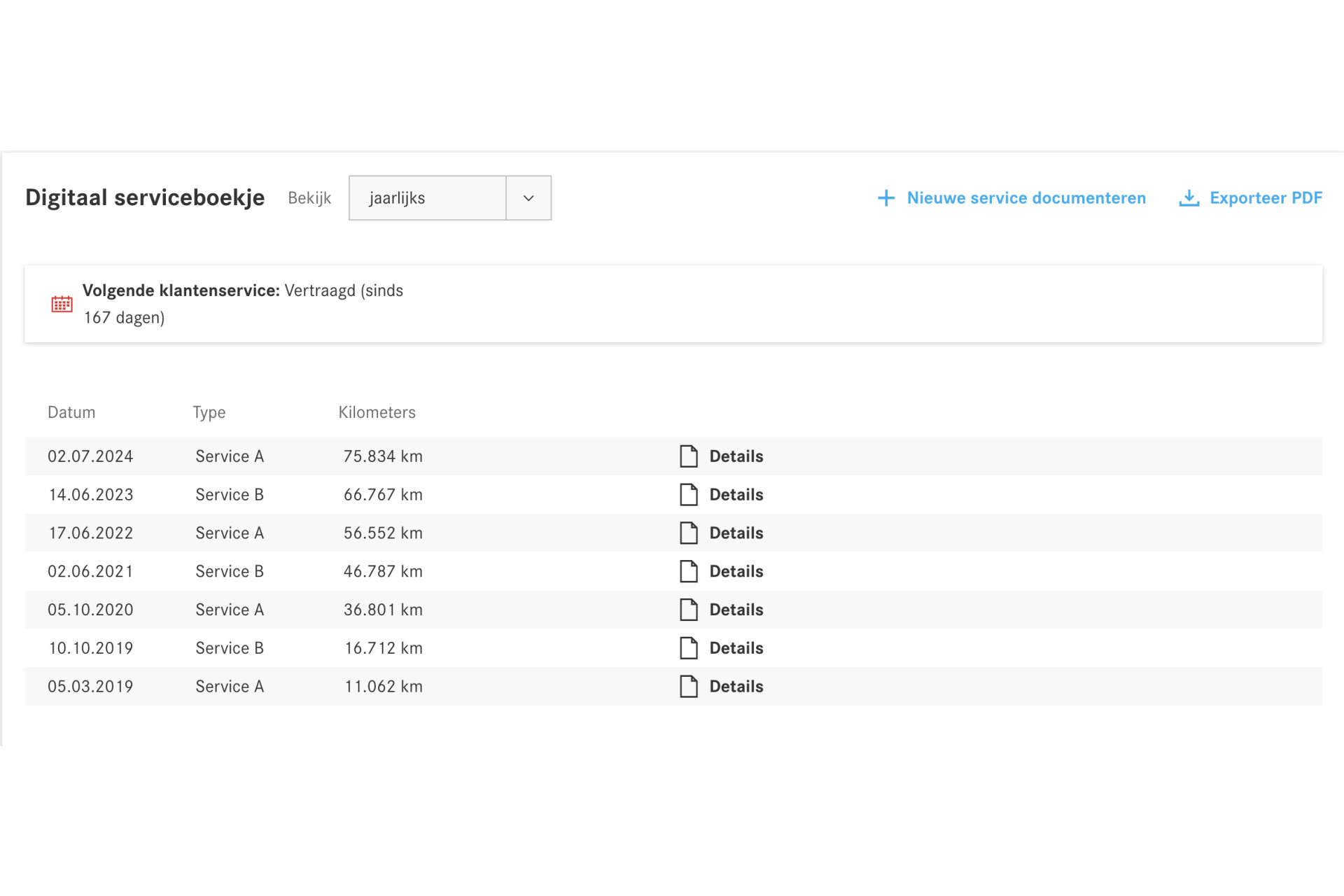Select the Kilometers column header
This screenshot has height=896, width=1344.
377,412
